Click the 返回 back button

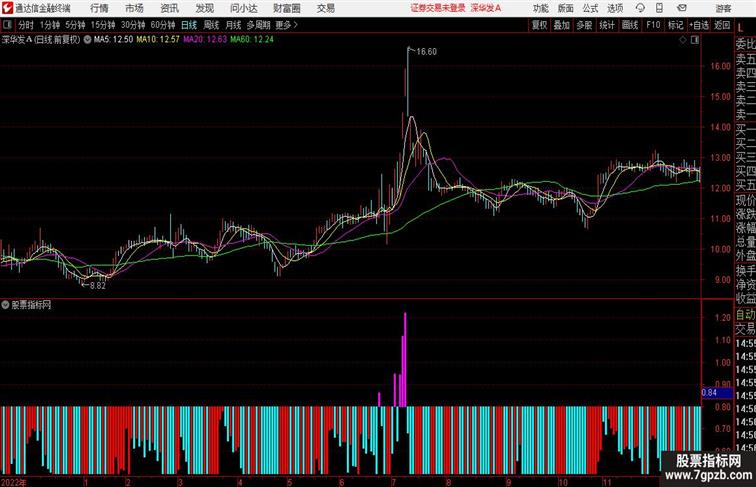click(722, 25)
